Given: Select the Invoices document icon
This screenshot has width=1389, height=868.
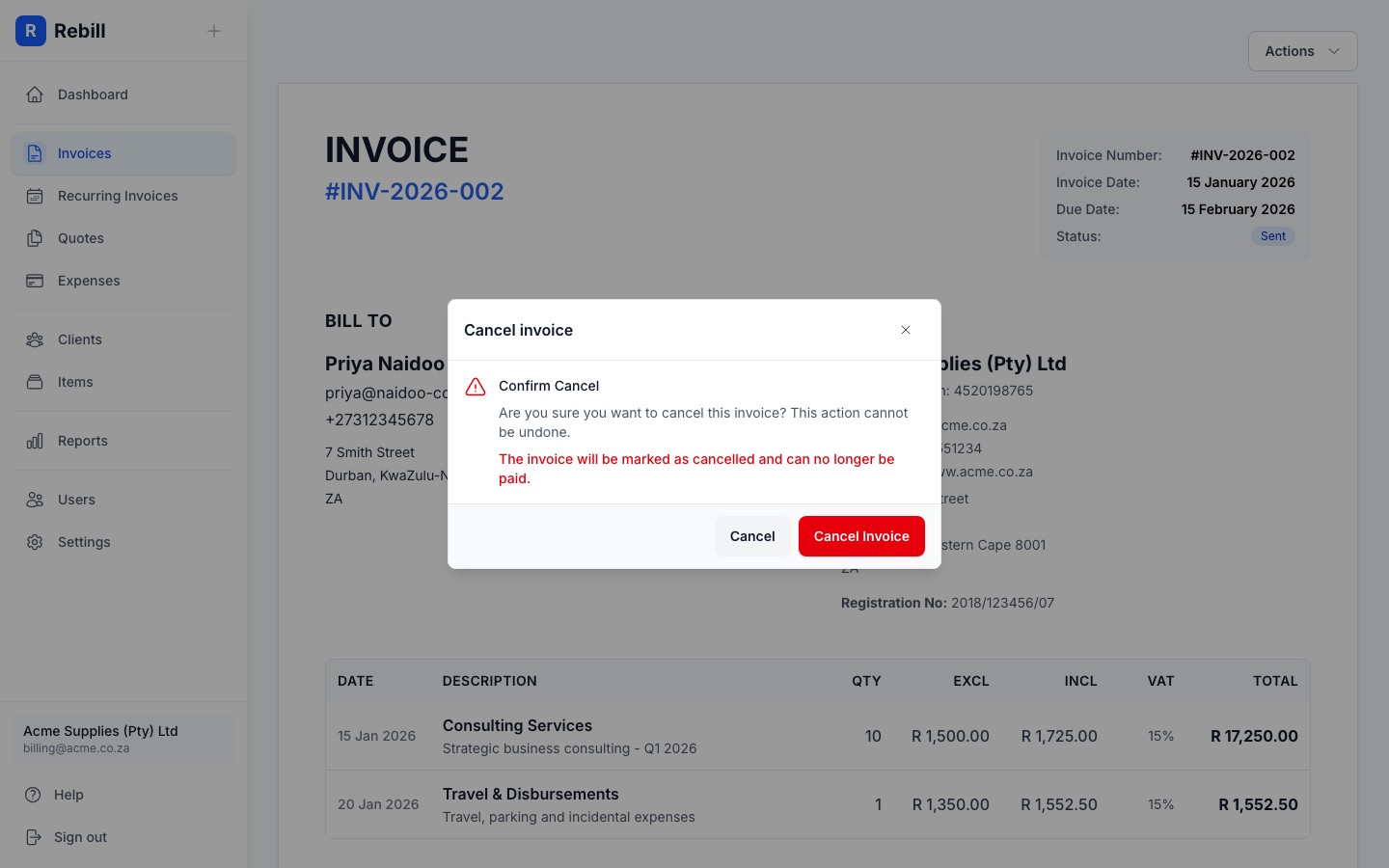Looking at the screenshot, I should click(x=35, y=153).
